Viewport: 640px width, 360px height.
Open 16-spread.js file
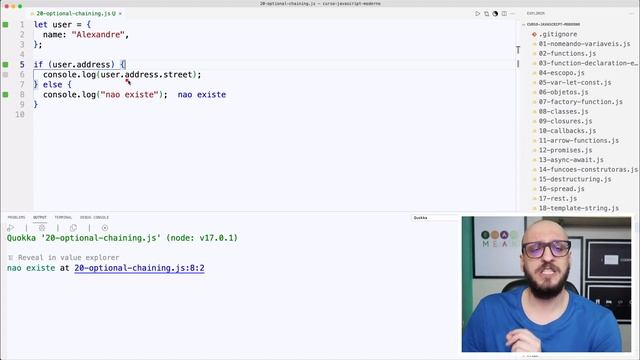tap(561, 189)
